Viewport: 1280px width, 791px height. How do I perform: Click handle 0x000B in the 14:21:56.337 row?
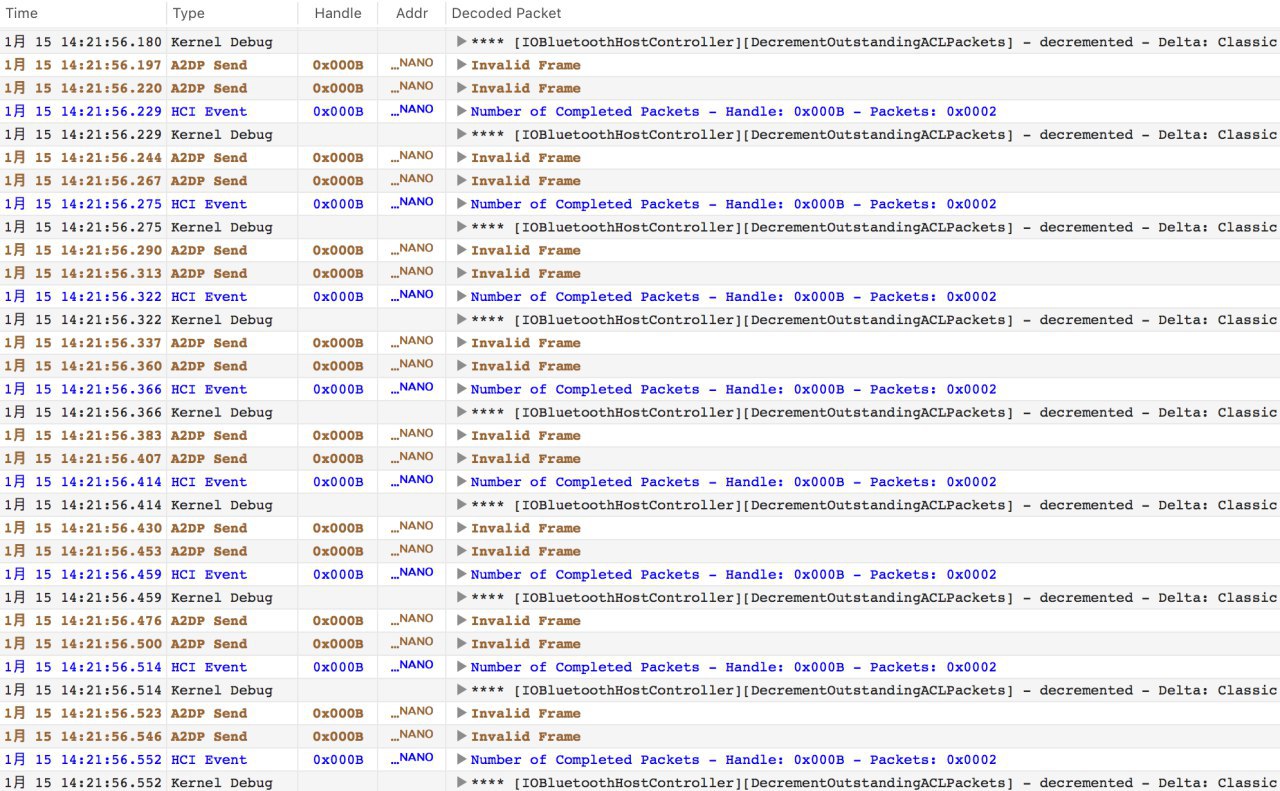tap(338, 343)
